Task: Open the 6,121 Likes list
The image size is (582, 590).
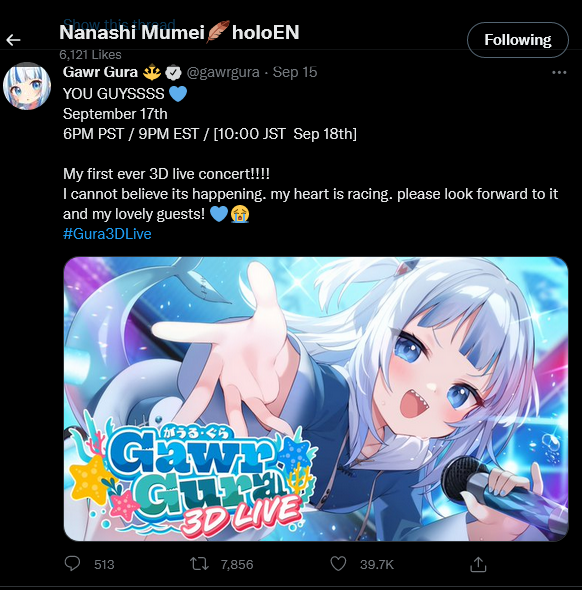Action: pos(90,55)
